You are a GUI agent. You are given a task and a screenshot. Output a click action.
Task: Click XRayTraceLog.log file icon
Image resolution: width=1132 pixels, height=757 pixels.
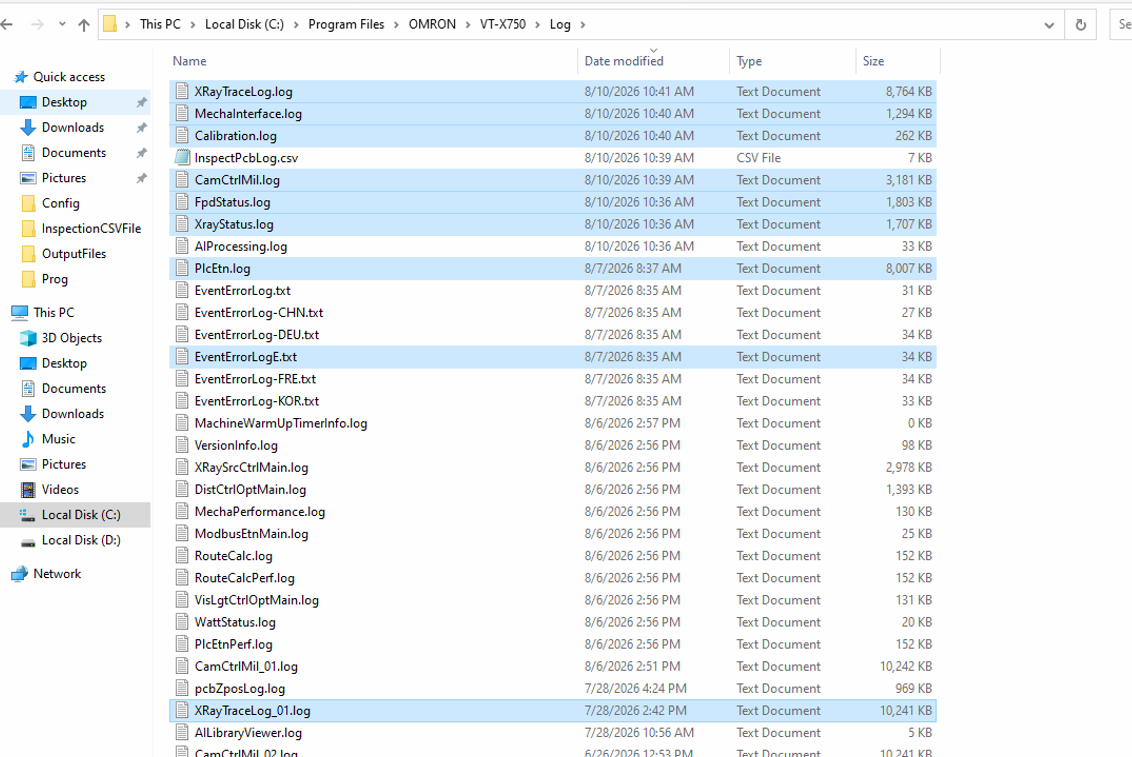pos(182,92)
